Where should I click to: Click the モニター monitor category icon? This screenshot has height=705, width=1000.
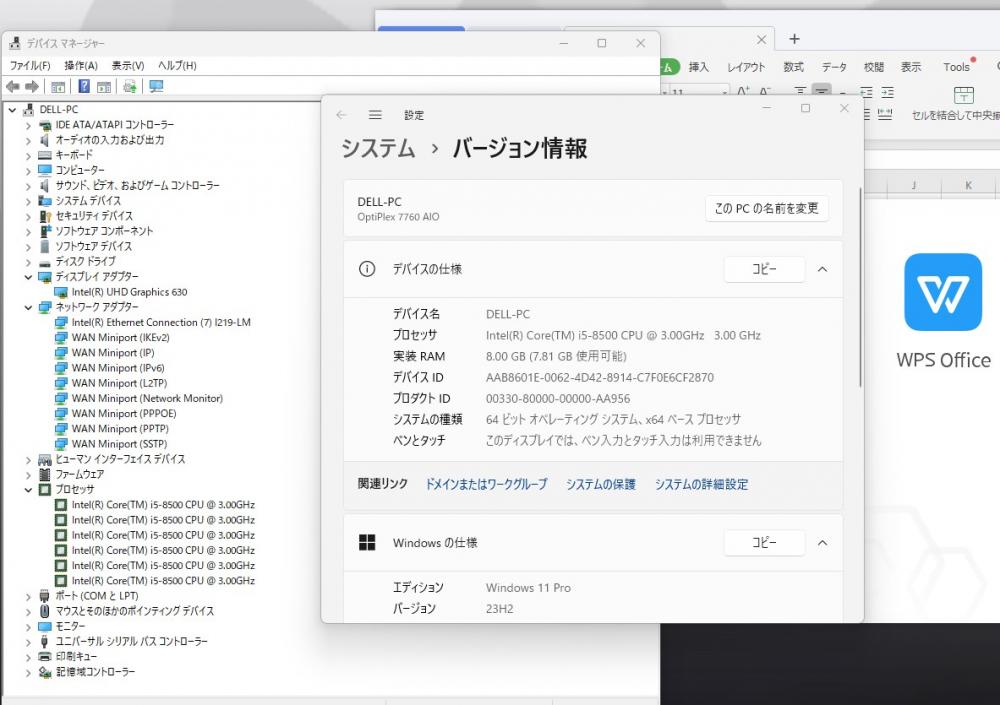pyautogui.click(x=45, y=627)
